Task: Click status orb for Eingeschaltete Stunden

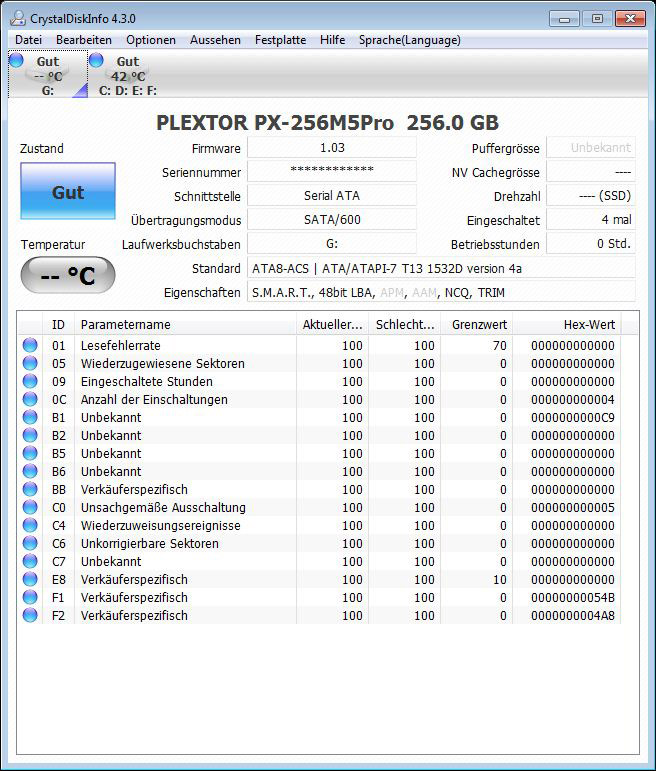Action: click(x=30, y=381)
